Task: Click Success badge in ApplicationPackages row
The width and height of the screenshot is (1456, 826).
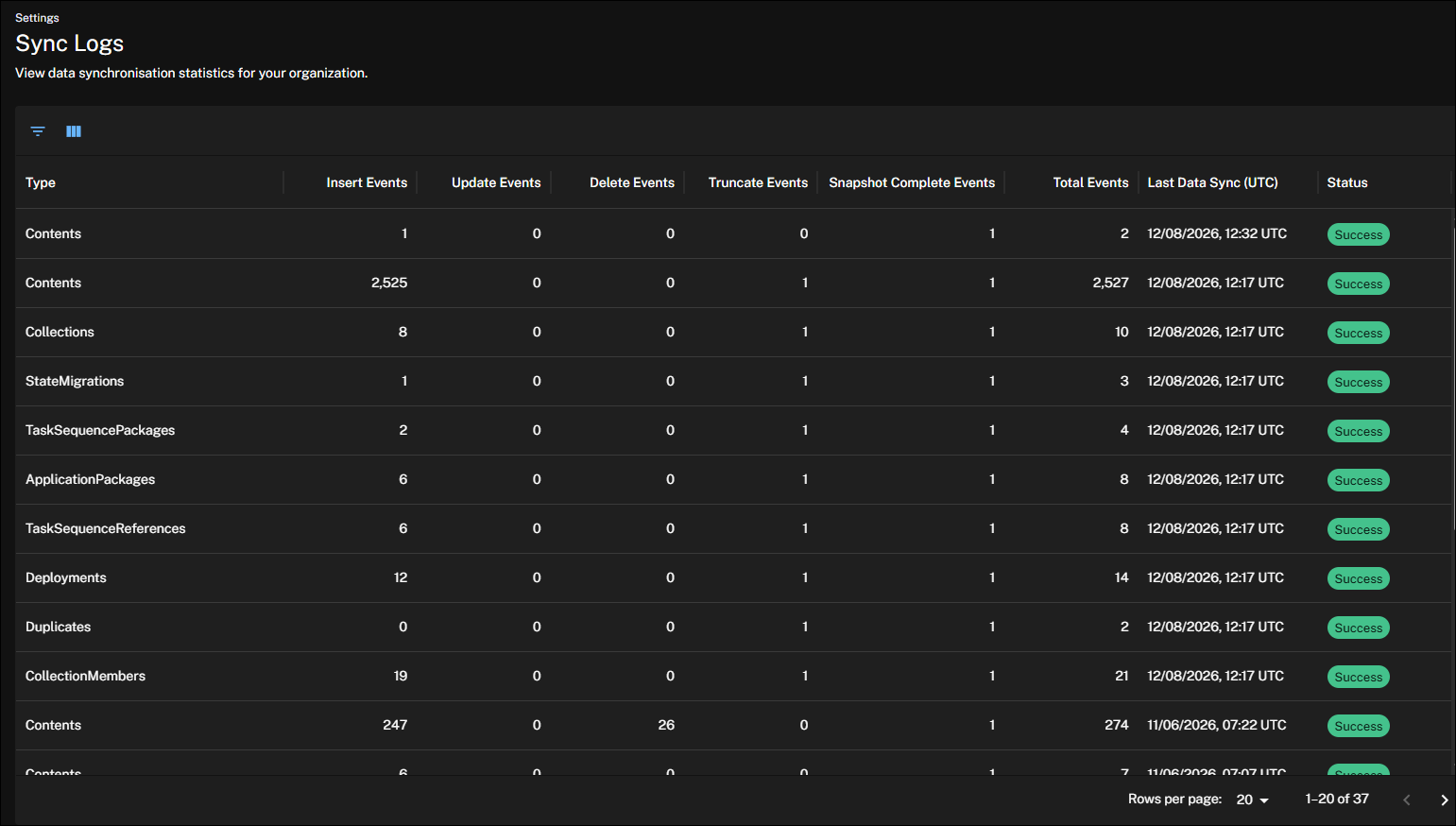Action: click(x=1358, y=480)
